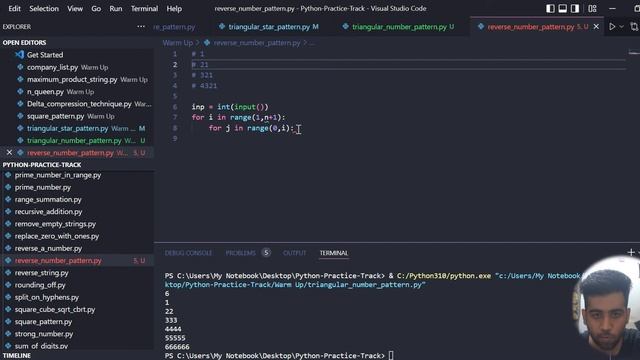
Task: Click line number 8 in gutter
Action: pos(175,128)
